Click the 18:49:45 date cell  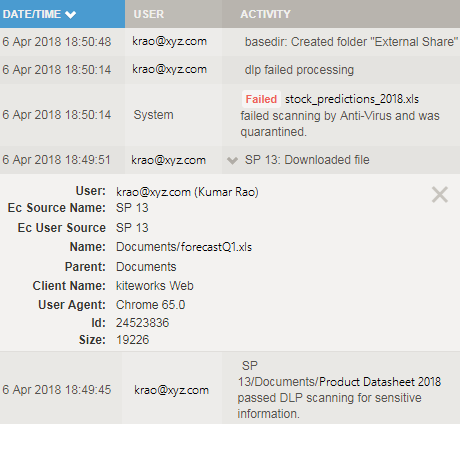57,390
